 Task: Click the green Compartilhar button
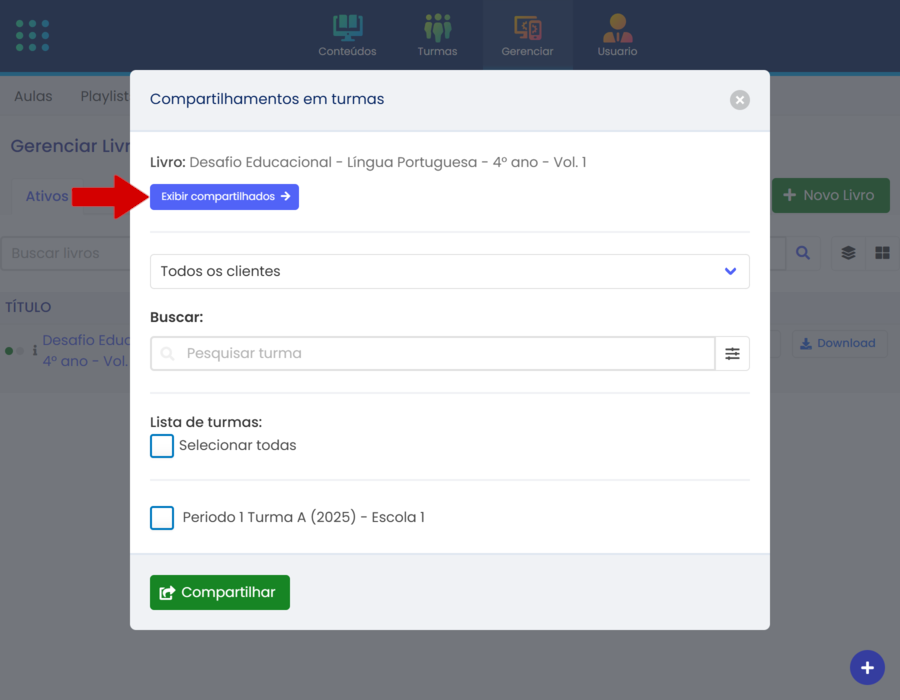(x=220, y=592)
